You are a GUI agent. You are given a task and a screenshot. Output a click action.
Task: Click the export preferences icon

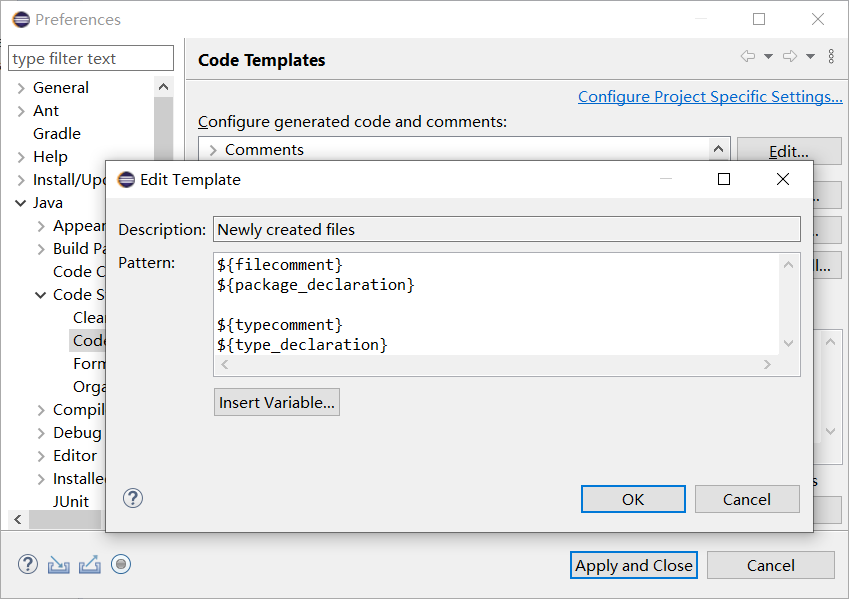click(89, 564)
